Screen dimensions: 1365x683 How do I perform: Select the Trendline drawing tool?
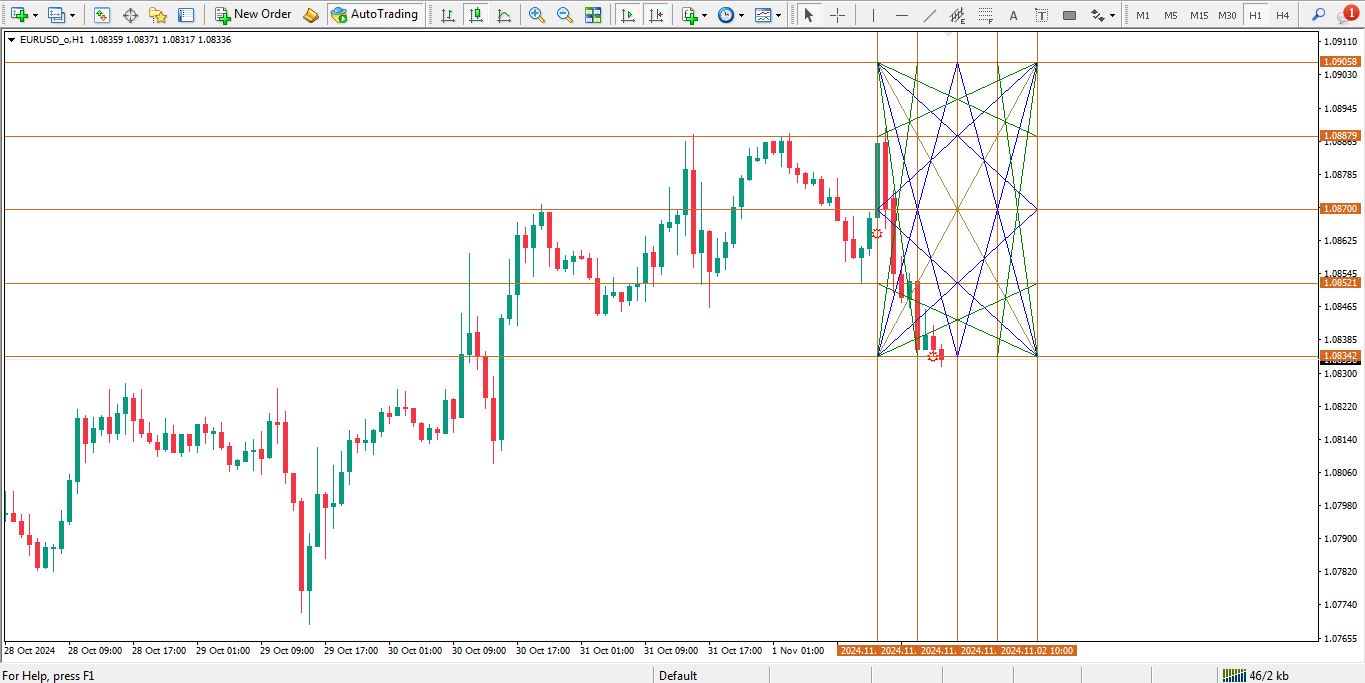click(x=930, y=14)
